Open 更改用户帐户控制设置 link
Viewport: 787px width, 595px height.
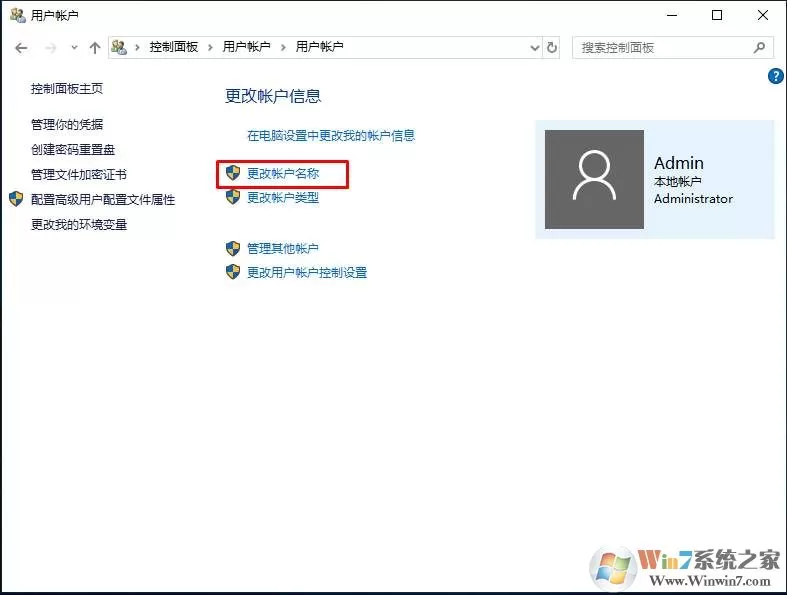[307, 273]
